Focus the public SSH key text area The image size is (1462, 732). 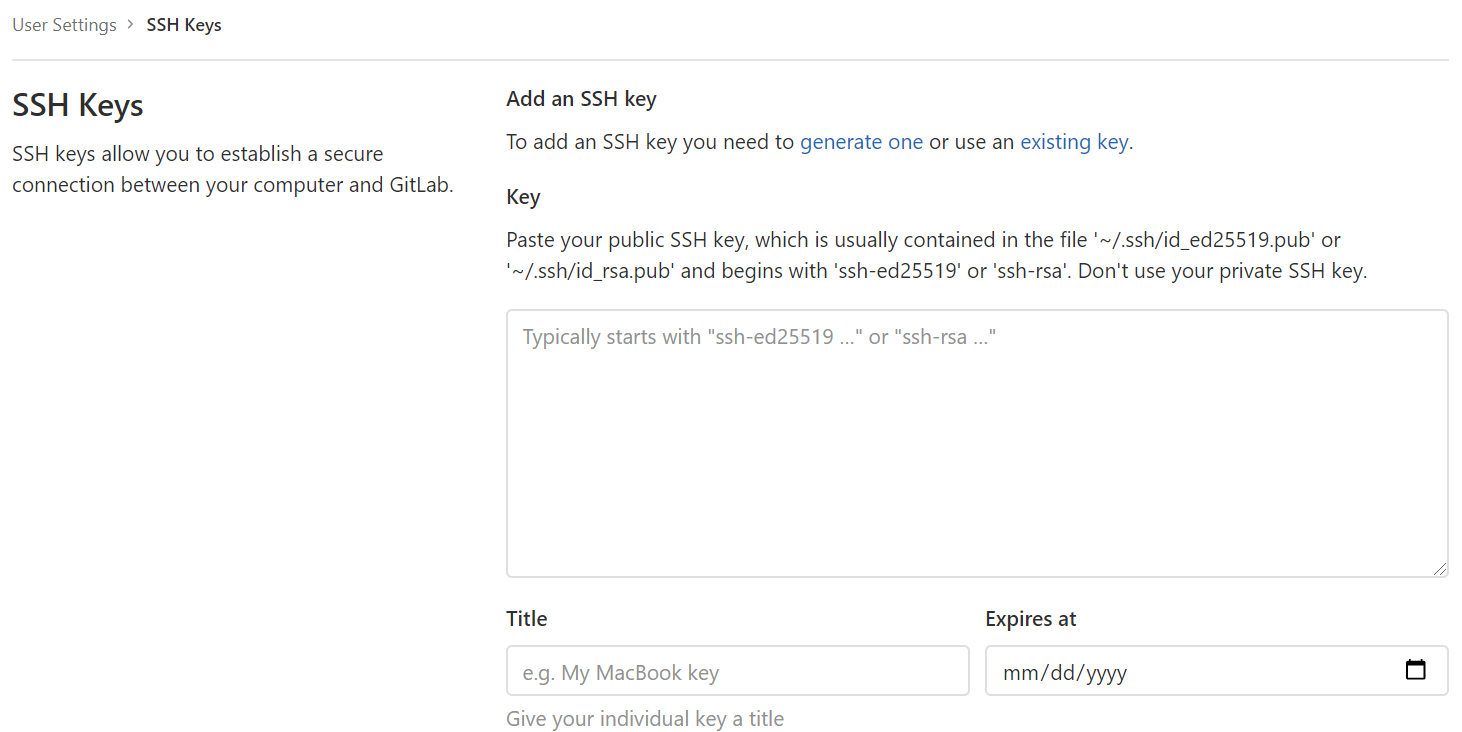(976, 443)
